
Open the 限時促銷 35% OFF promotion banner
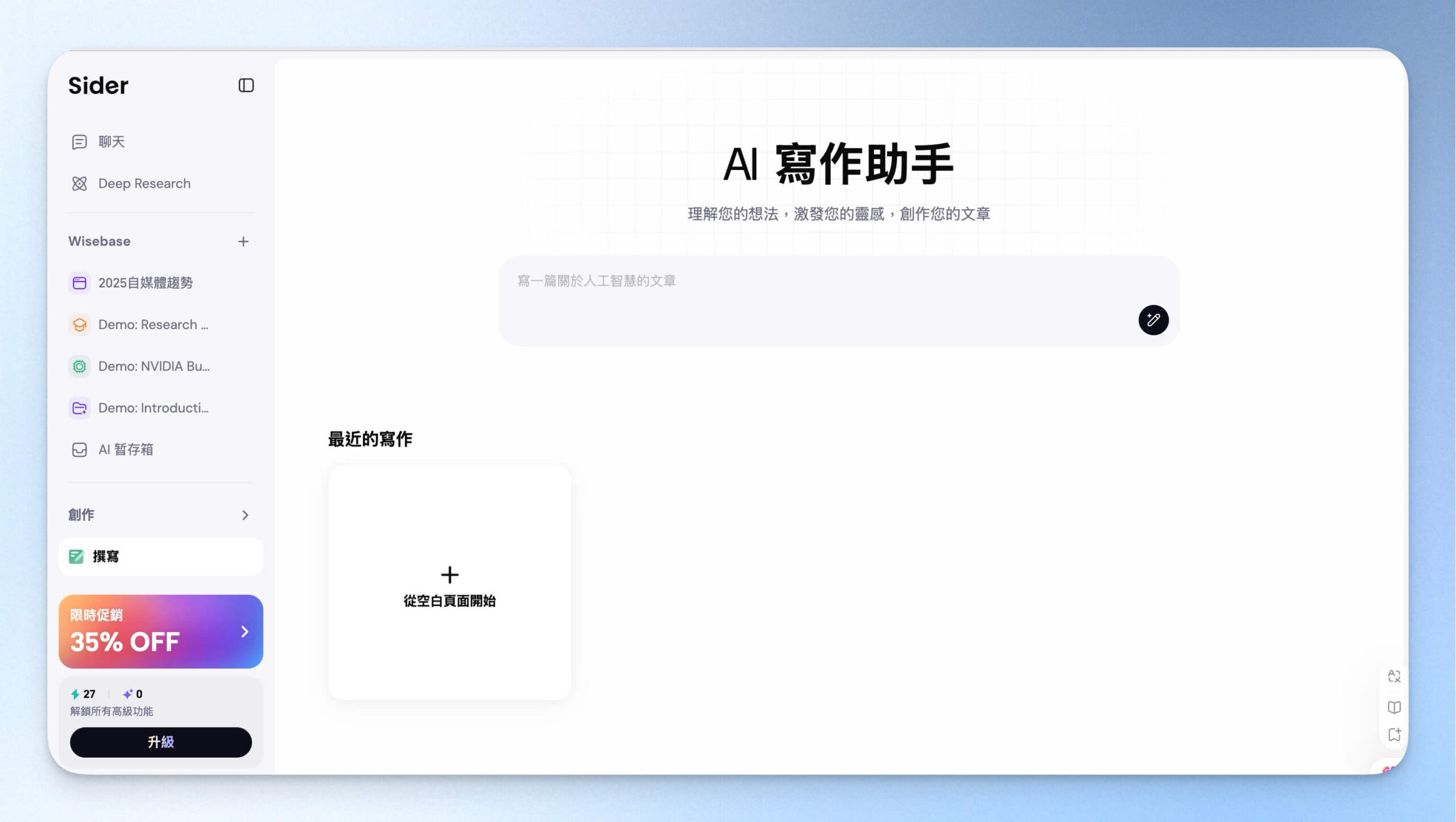[x=161, y=632]
